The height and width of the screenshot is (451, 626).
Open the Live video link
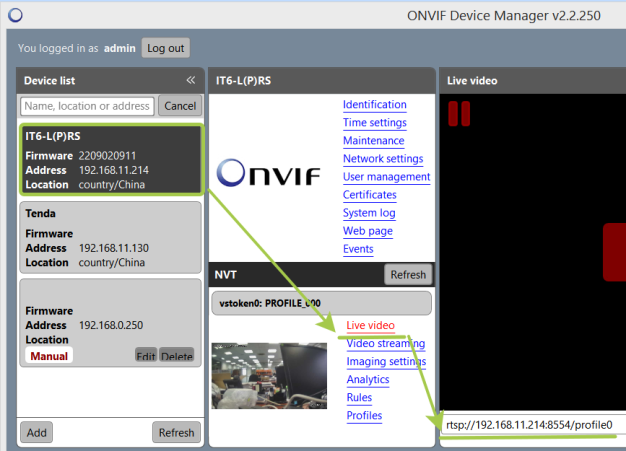coord(370,325)
